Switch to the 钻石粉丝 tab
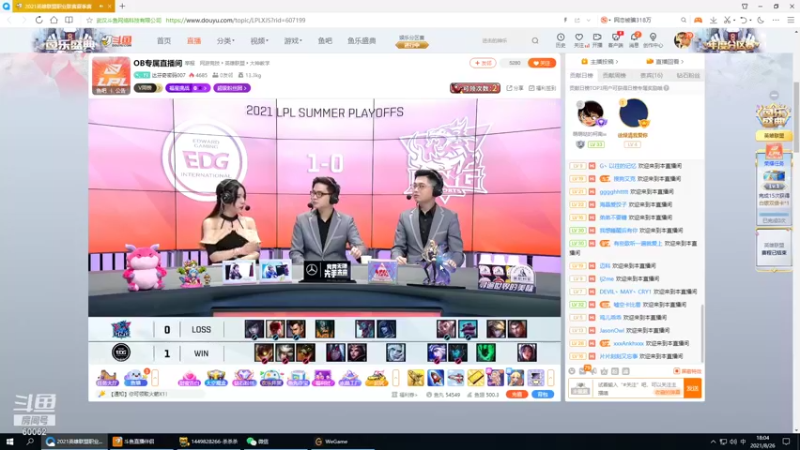800x450 pixels. [688, 76]
